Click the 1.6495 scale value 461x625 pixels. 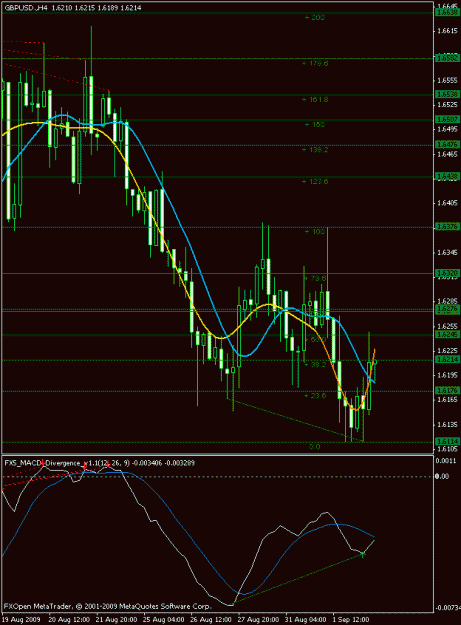(447, 129)
